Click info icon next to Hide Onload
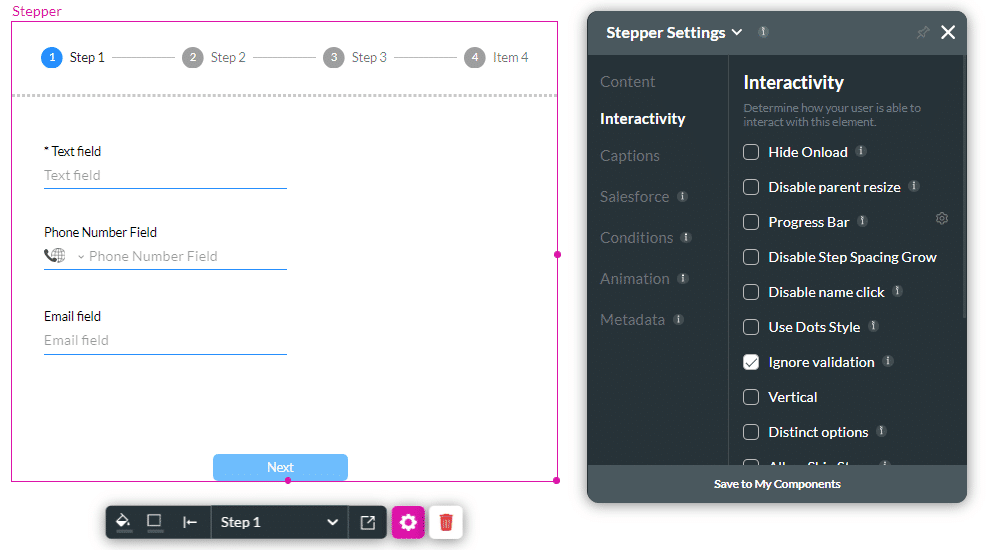 click(861, 151)
